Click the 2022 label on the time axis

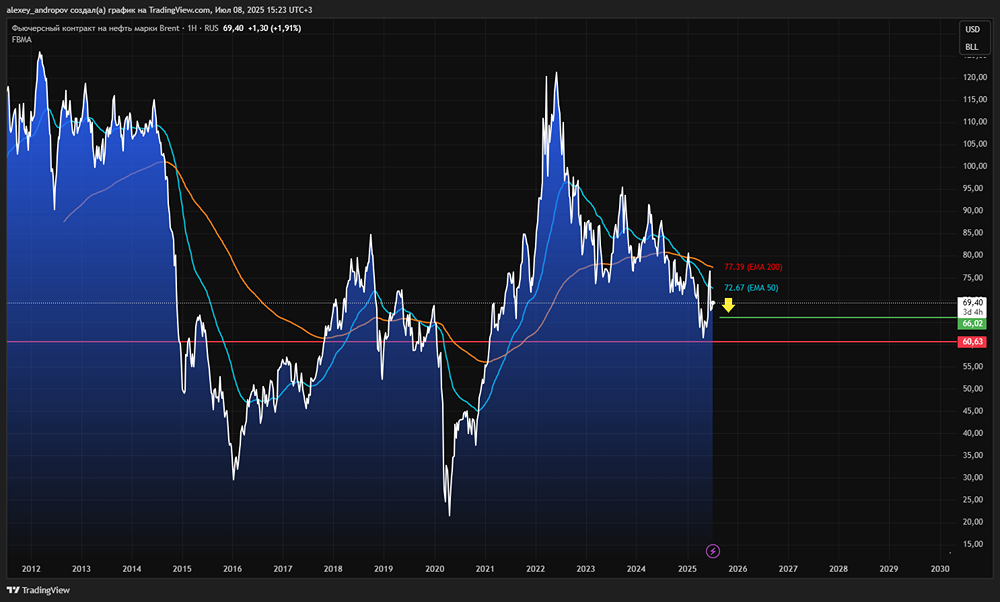coord(535,569)
